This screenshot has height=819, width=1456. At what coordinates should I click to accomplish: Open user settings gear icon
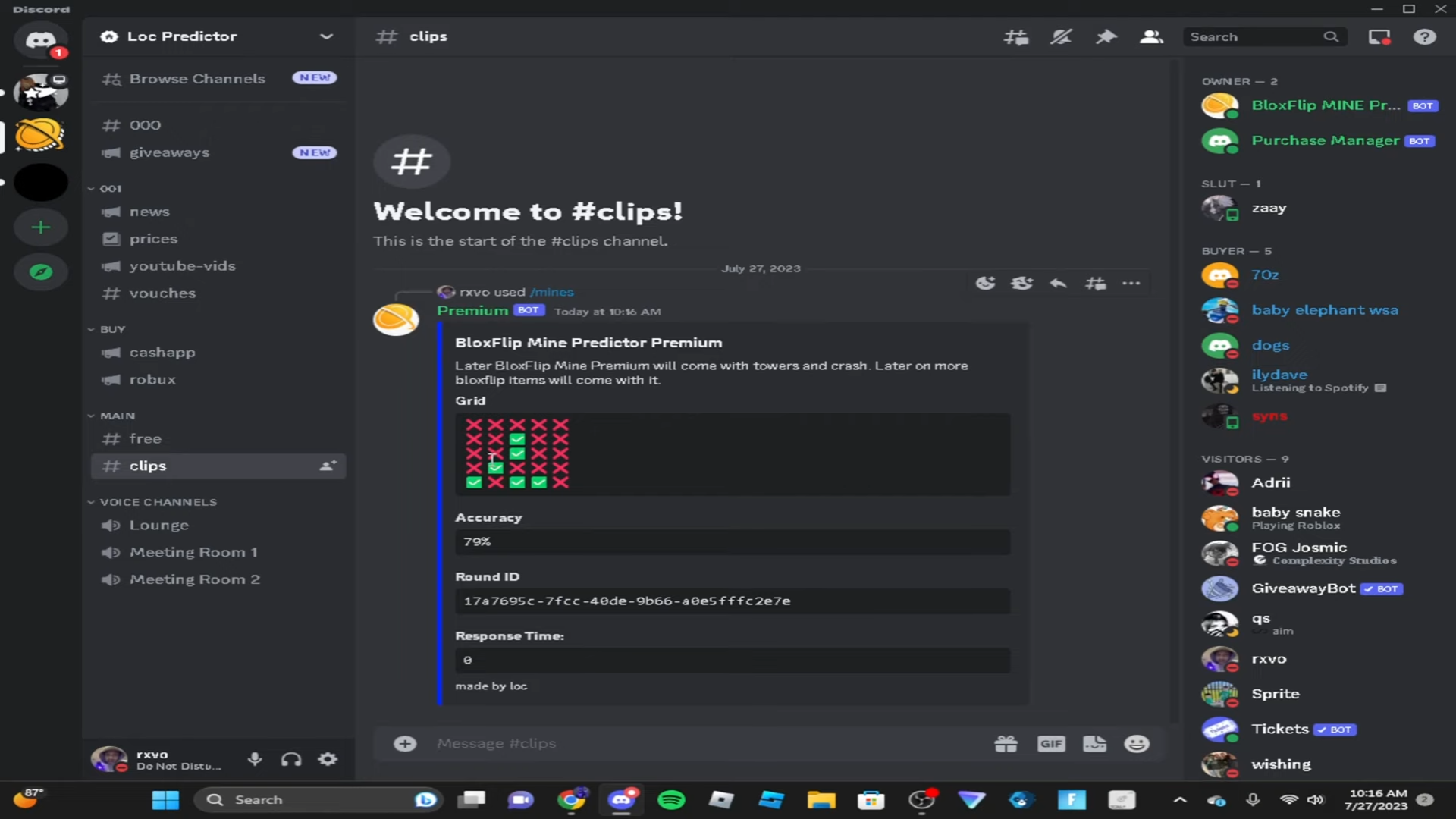[328, 759]
